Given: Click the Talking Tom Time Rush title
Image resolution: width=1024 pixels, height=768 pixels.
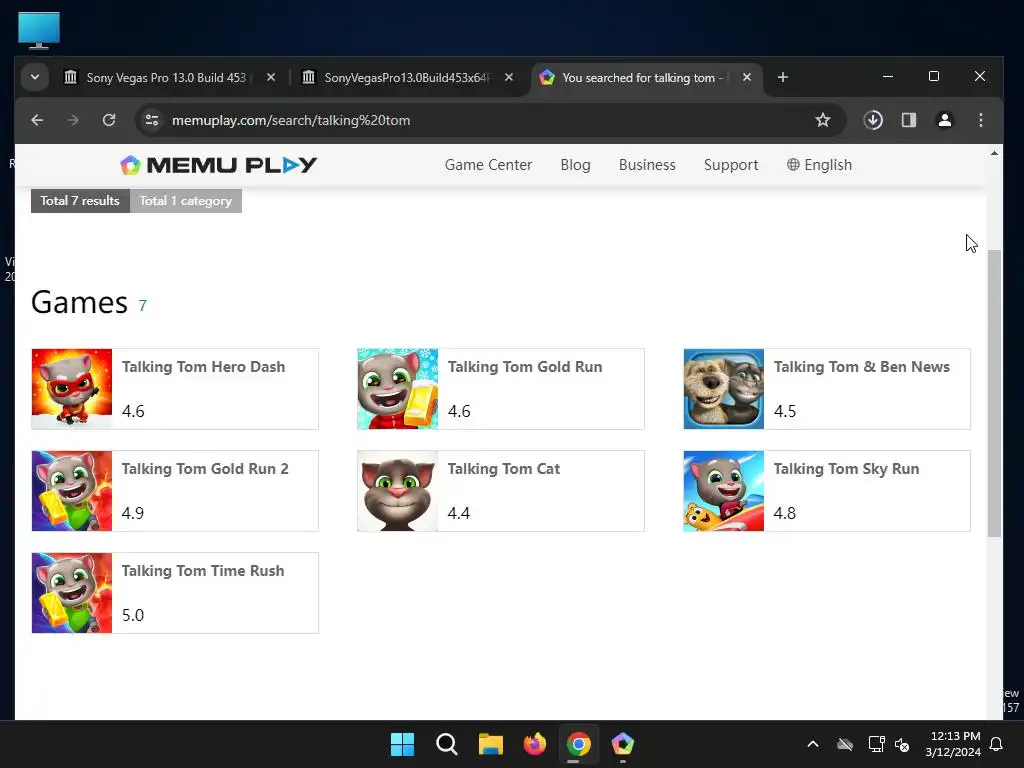Looking at the screenshot, I should (x=203, y=571).
